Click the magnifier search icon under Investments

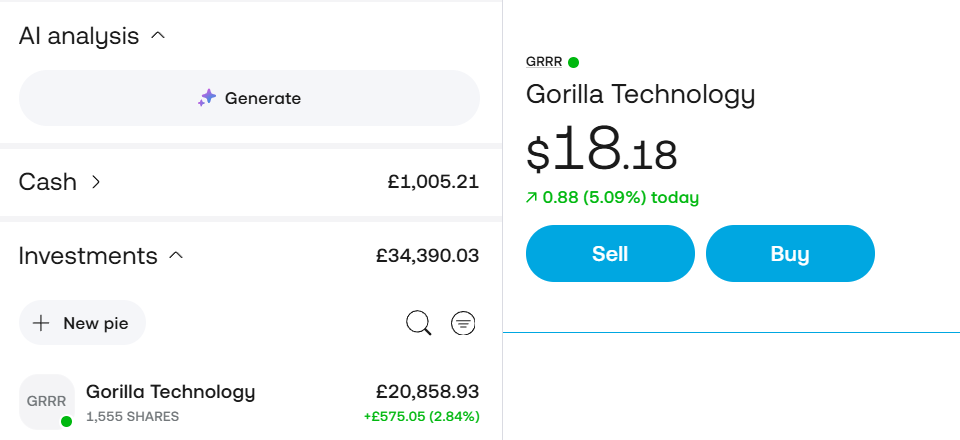tap(418, 323)
